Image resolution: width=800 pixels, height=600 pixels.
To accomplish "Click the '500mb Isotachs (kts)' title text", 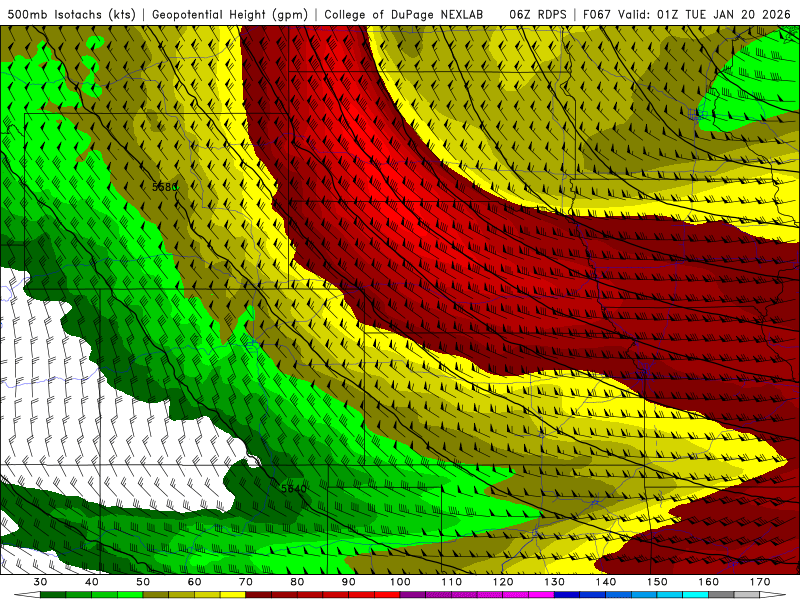I will [x=71, y=14].
